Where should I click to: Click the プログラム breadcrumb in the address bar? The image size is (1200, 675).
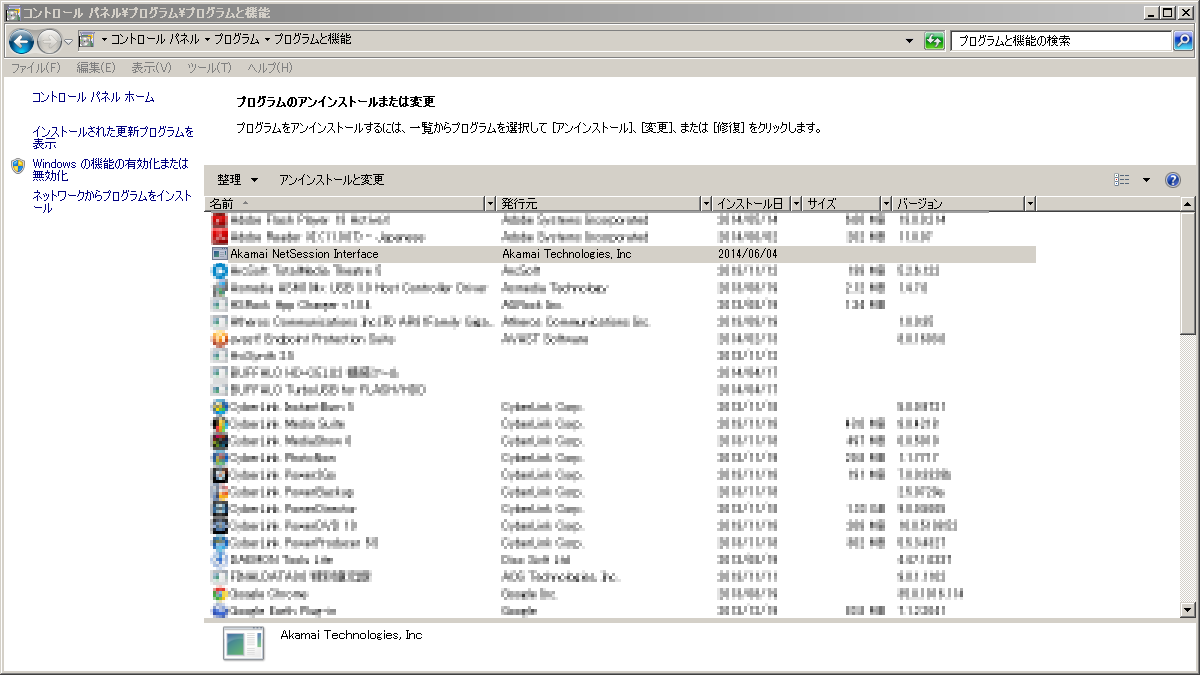click(x=237, y=40)
